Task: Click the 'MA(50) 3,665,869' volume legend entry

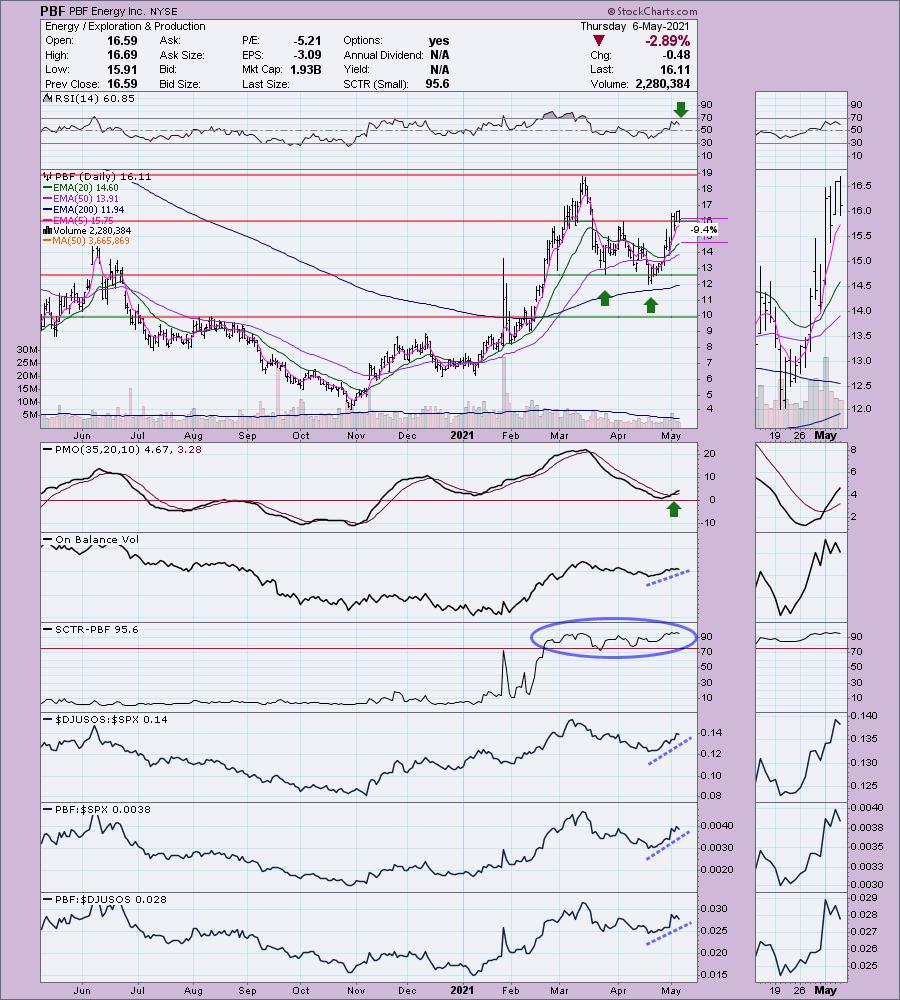Action: 91,240
